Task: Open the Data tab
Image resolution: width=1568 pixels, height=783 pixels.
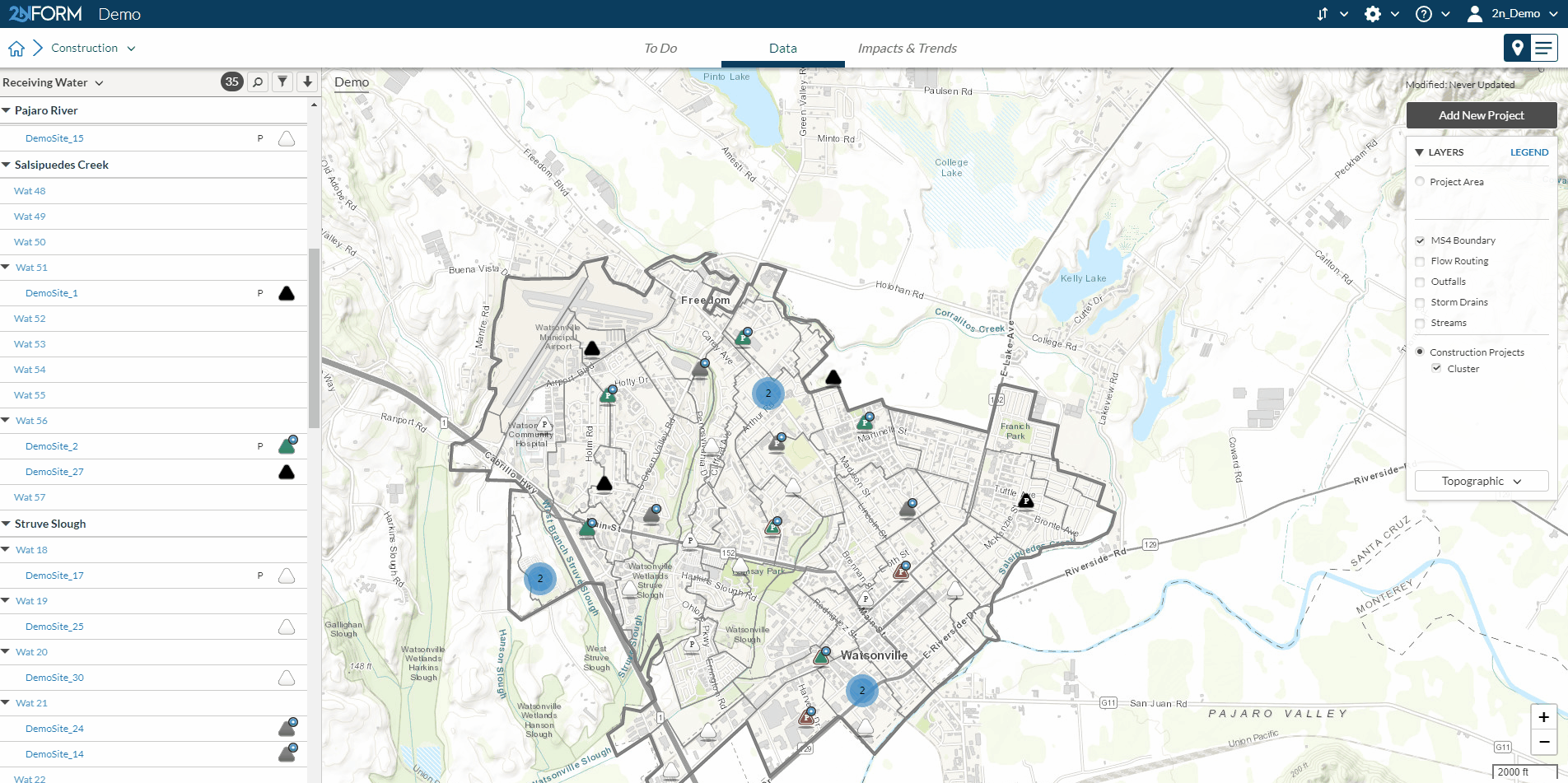Action: (783, 49)
